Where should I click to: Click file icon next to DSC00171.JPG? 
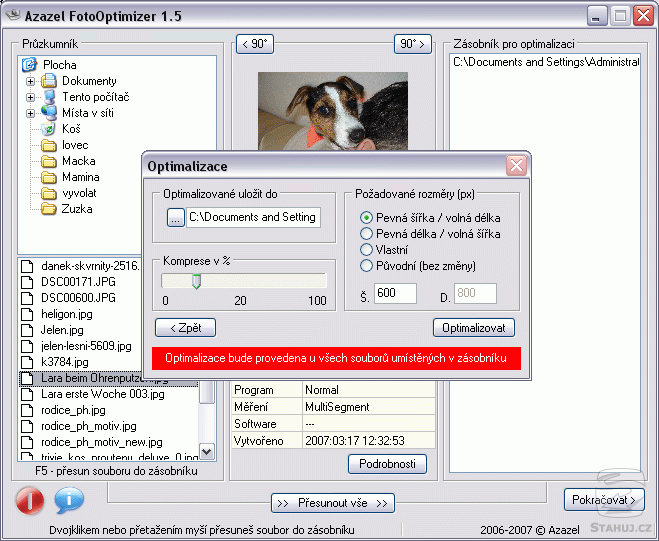(x=27, y=282)
